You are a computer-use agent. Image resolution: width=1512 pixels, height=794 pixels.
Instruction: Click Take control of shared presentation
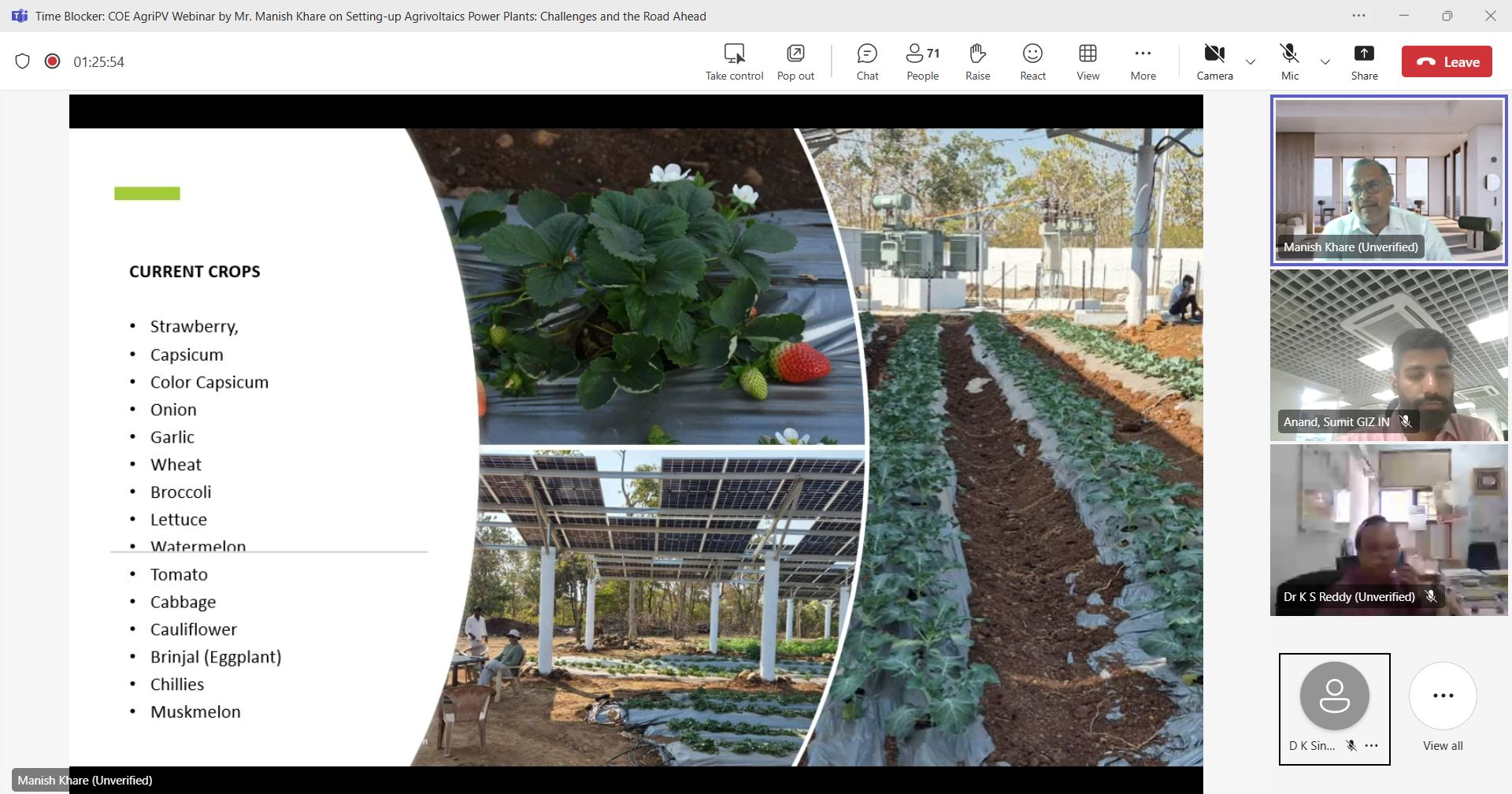(x=734, y=61)
